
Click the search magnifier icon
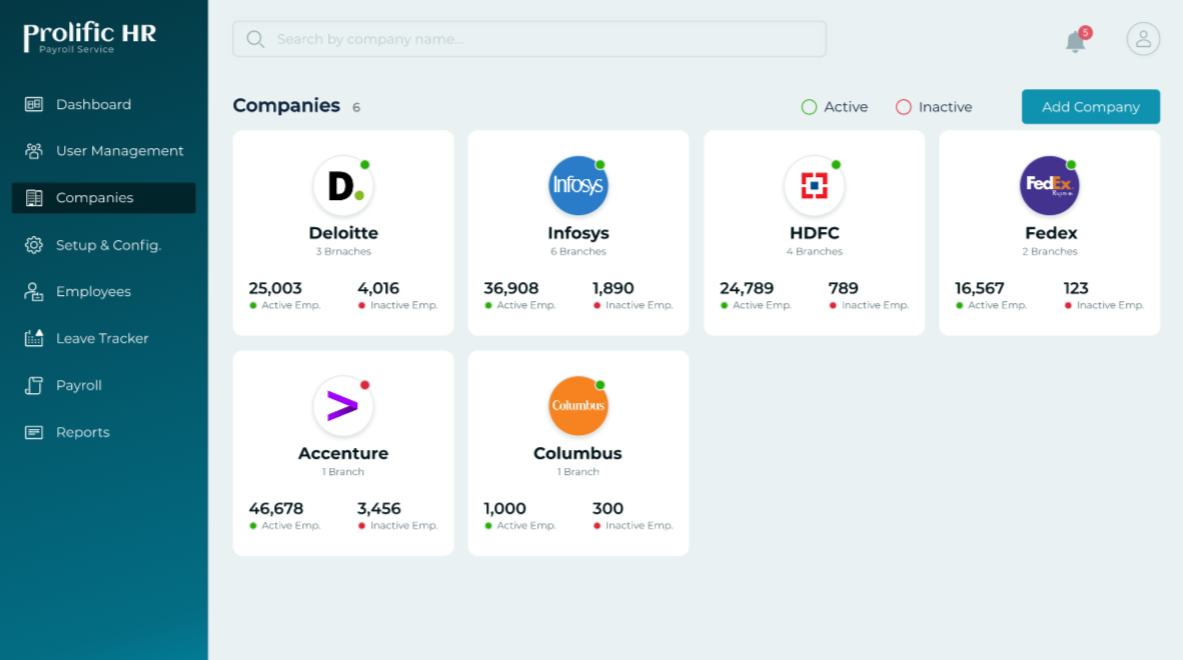click(x=255, y=39)
